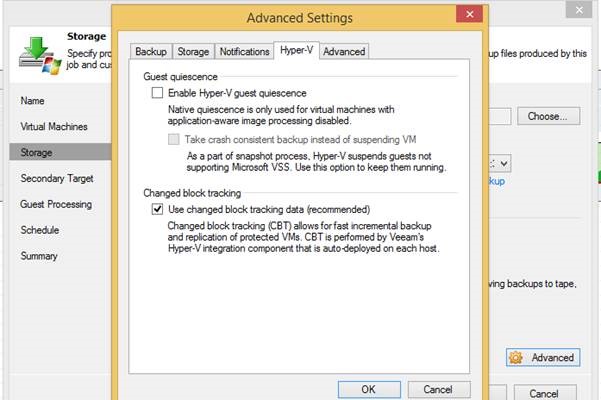The width and height of the screenshot is (601, 400).
Task: Go to the Notifications tab
Action: click(x=244, y=52)
